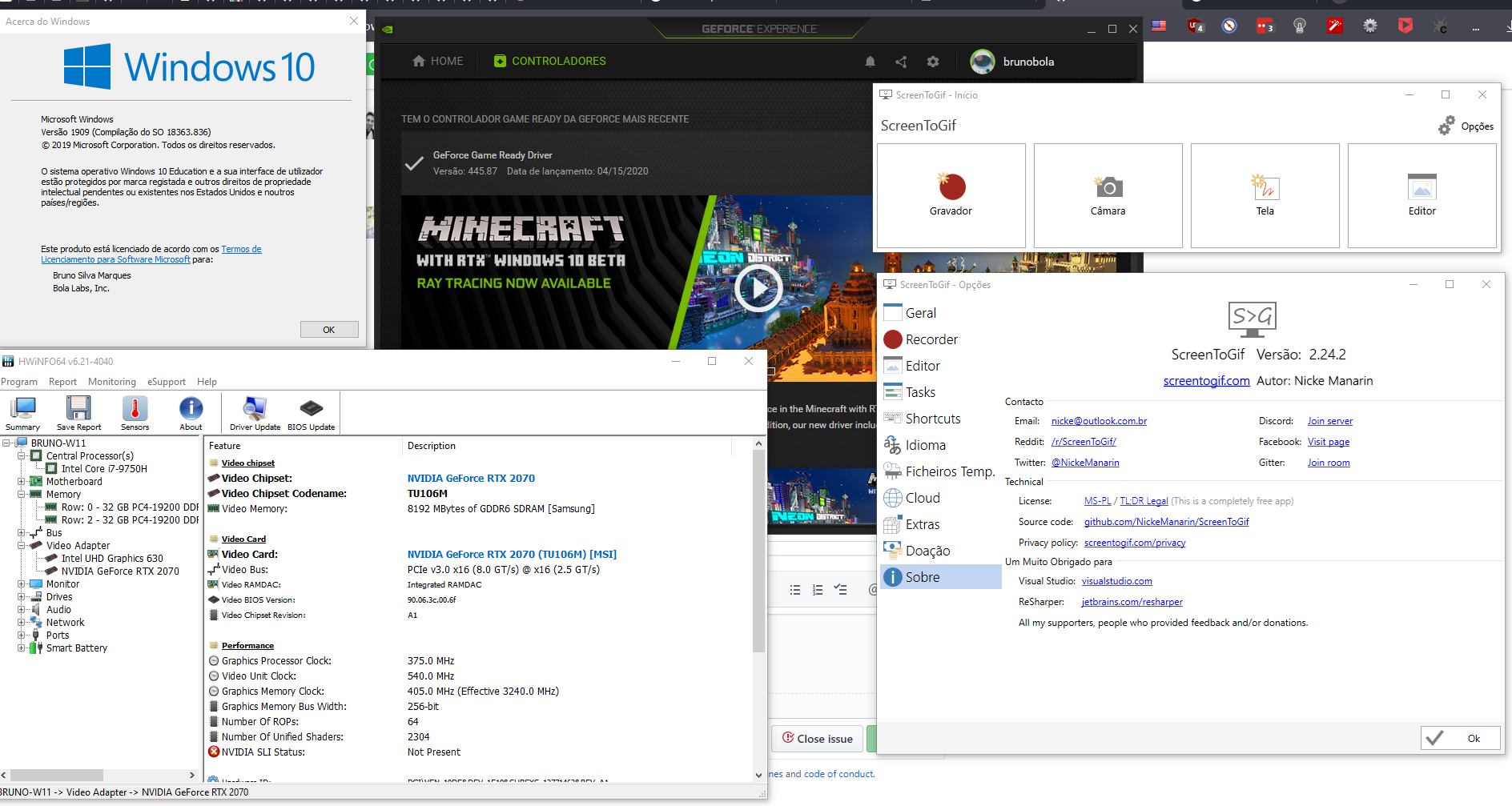Start ScreenToGif Gravador recorder
This screenshot has height=806, width=1512.
[951, 195]
